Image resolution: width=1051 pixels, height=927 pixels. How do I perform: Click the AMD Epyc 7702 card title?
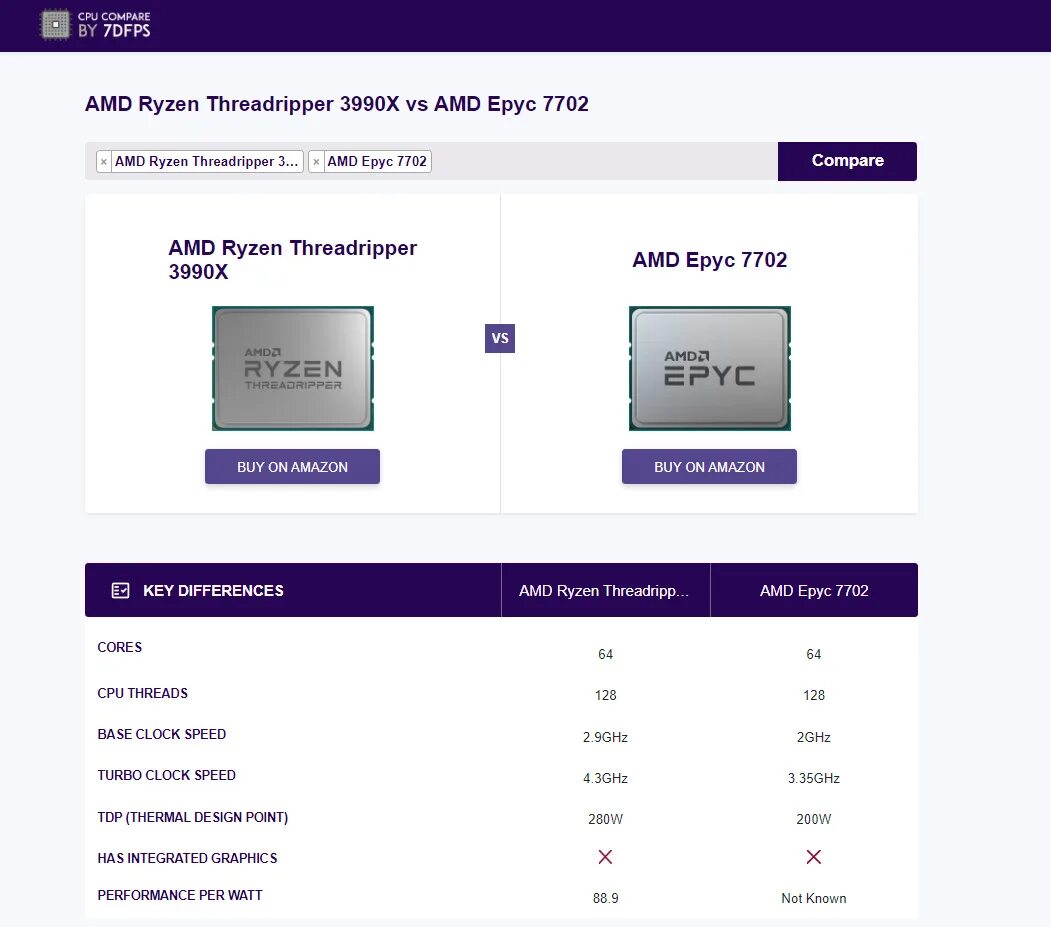[x=710, y=259]
